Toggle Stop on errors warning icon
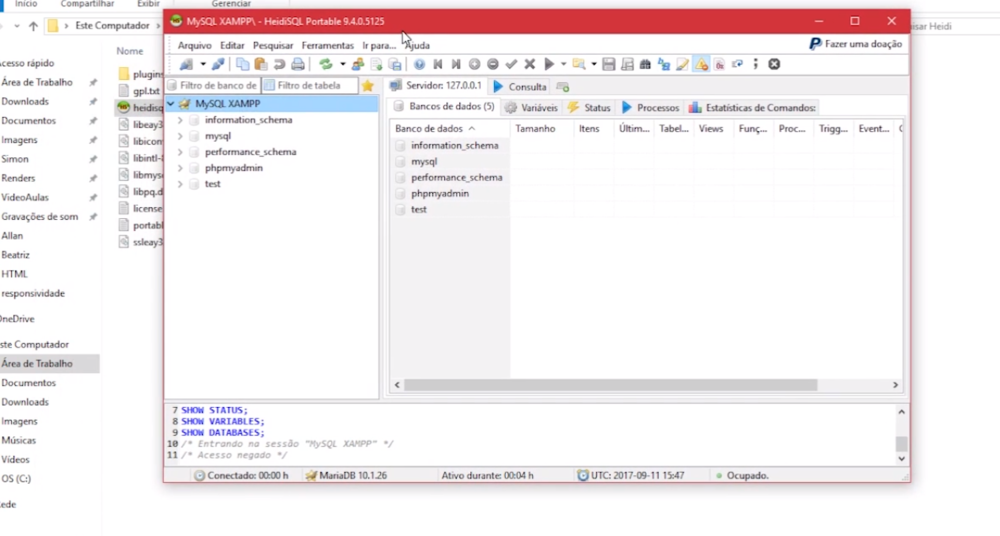The width and height of the screenshot is (1000, 536). 701,64
